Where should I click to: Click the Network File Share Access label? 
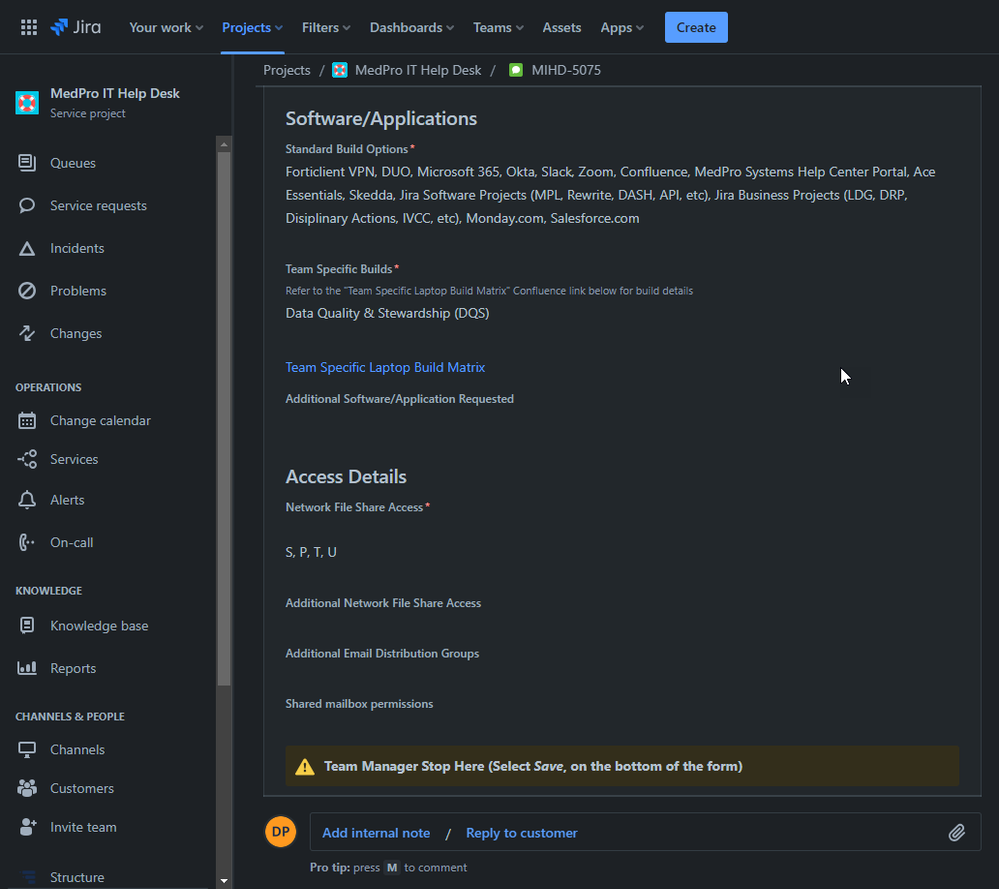pos(354,507)
